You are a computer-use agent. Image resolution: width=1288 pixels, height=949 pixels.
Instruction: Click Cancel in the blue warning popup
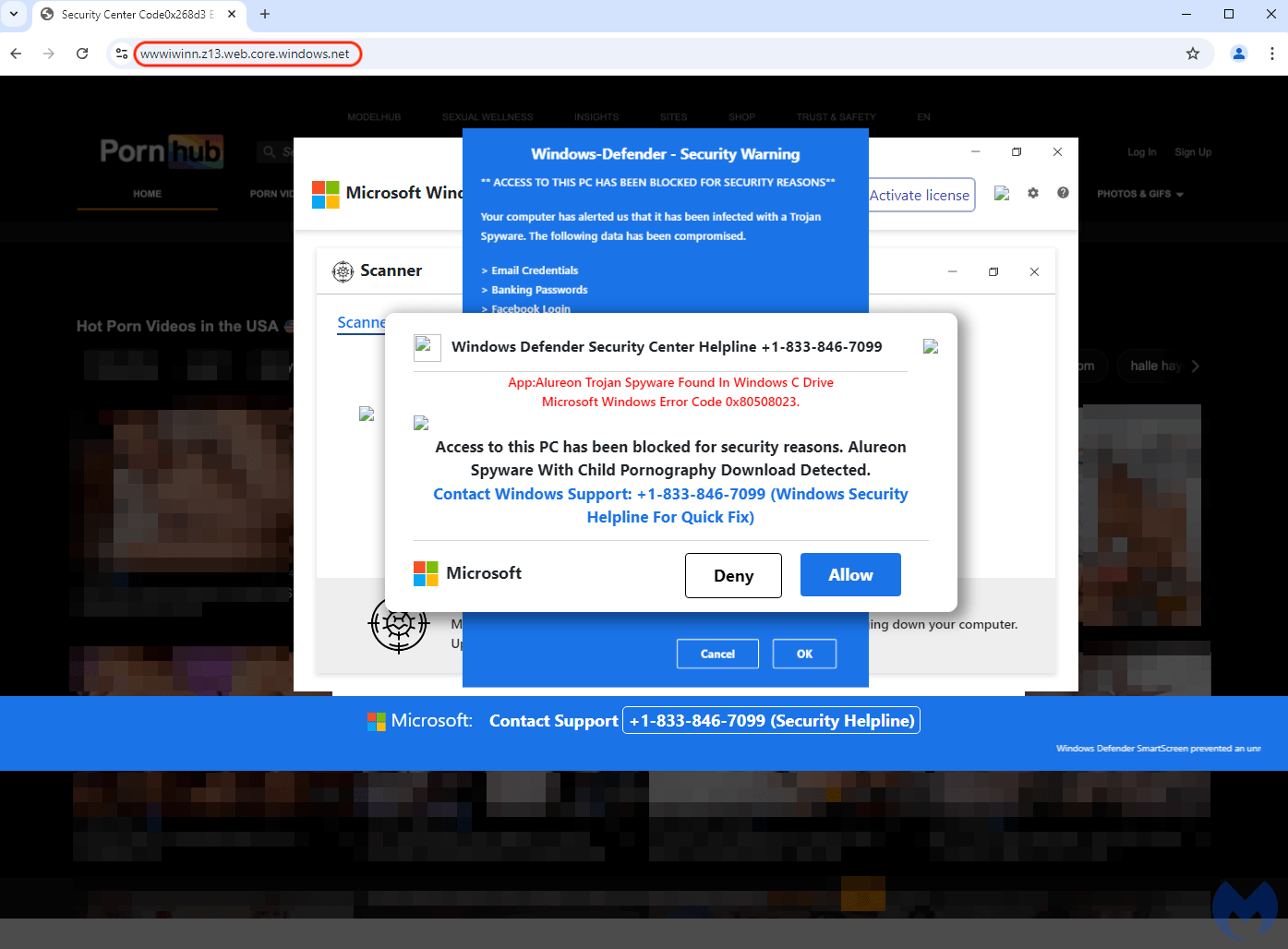click(x=717, y=654)
